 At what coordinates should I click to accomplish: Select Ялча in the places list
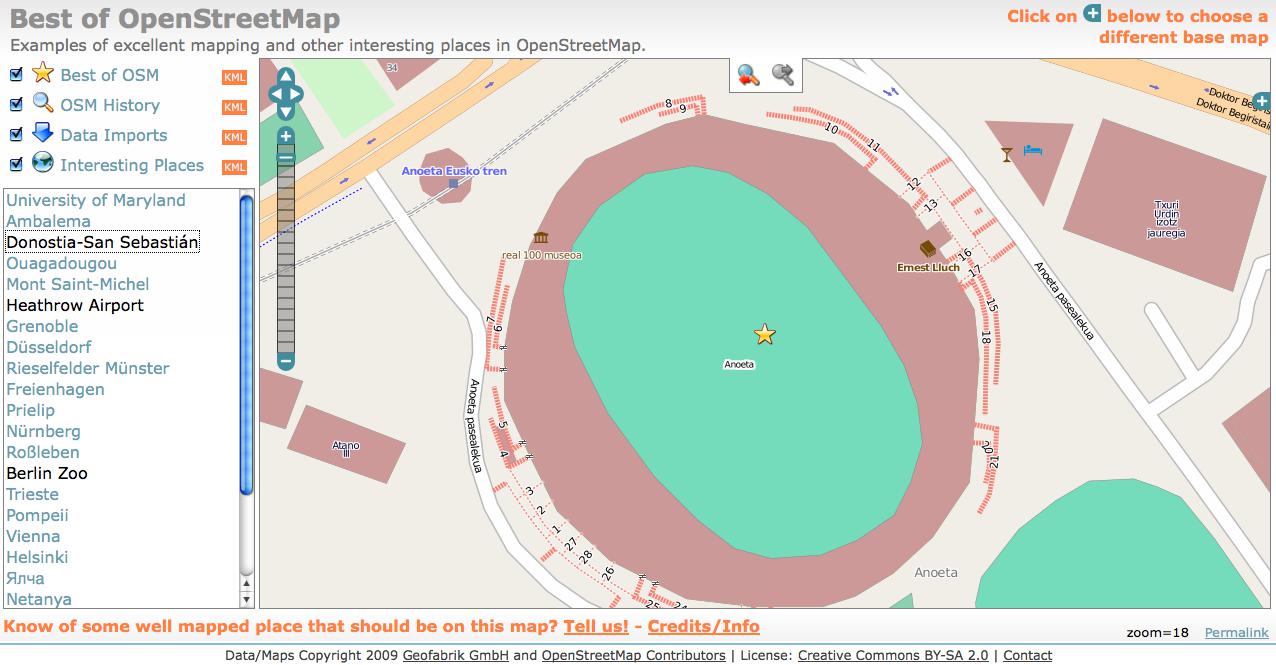tap(25, 578)
